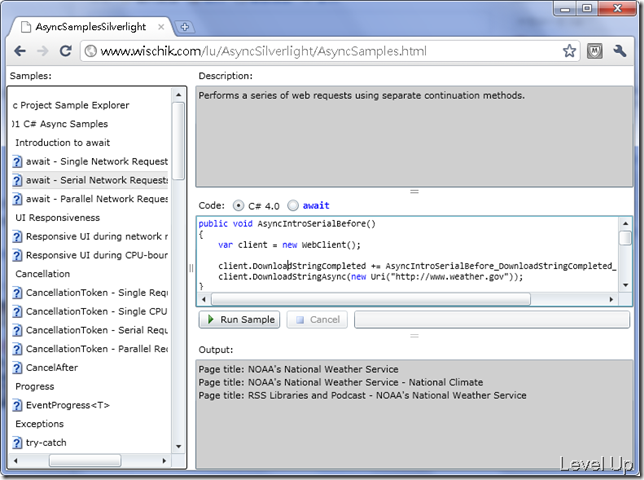Viewport: 644px width, 480px height.
Task: Click the progress bar beside Cancel
Action: pyautogui.click(x=492, y=319)
